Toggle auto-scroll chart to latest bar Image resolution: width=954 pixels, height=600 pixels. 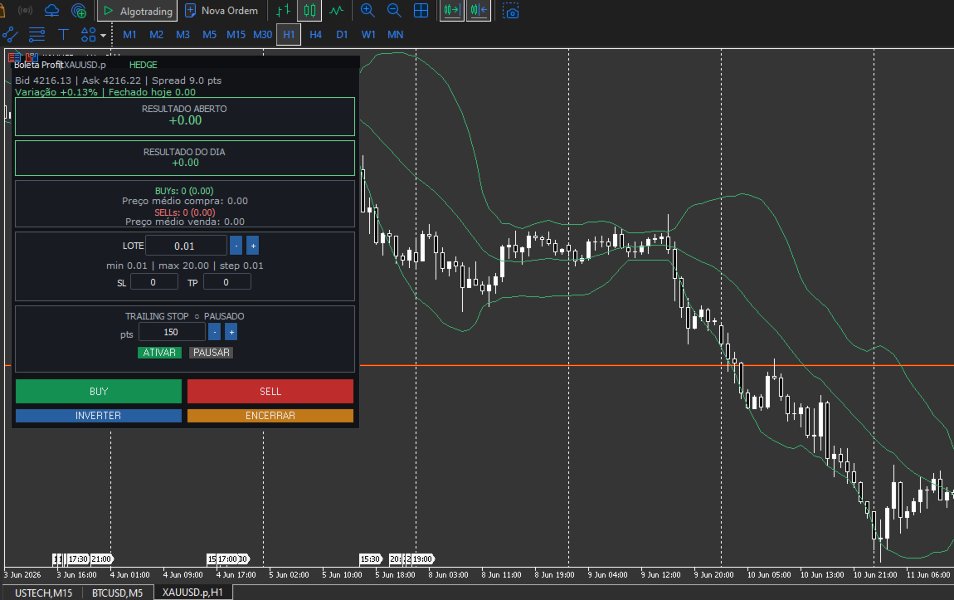coord(451,11)
